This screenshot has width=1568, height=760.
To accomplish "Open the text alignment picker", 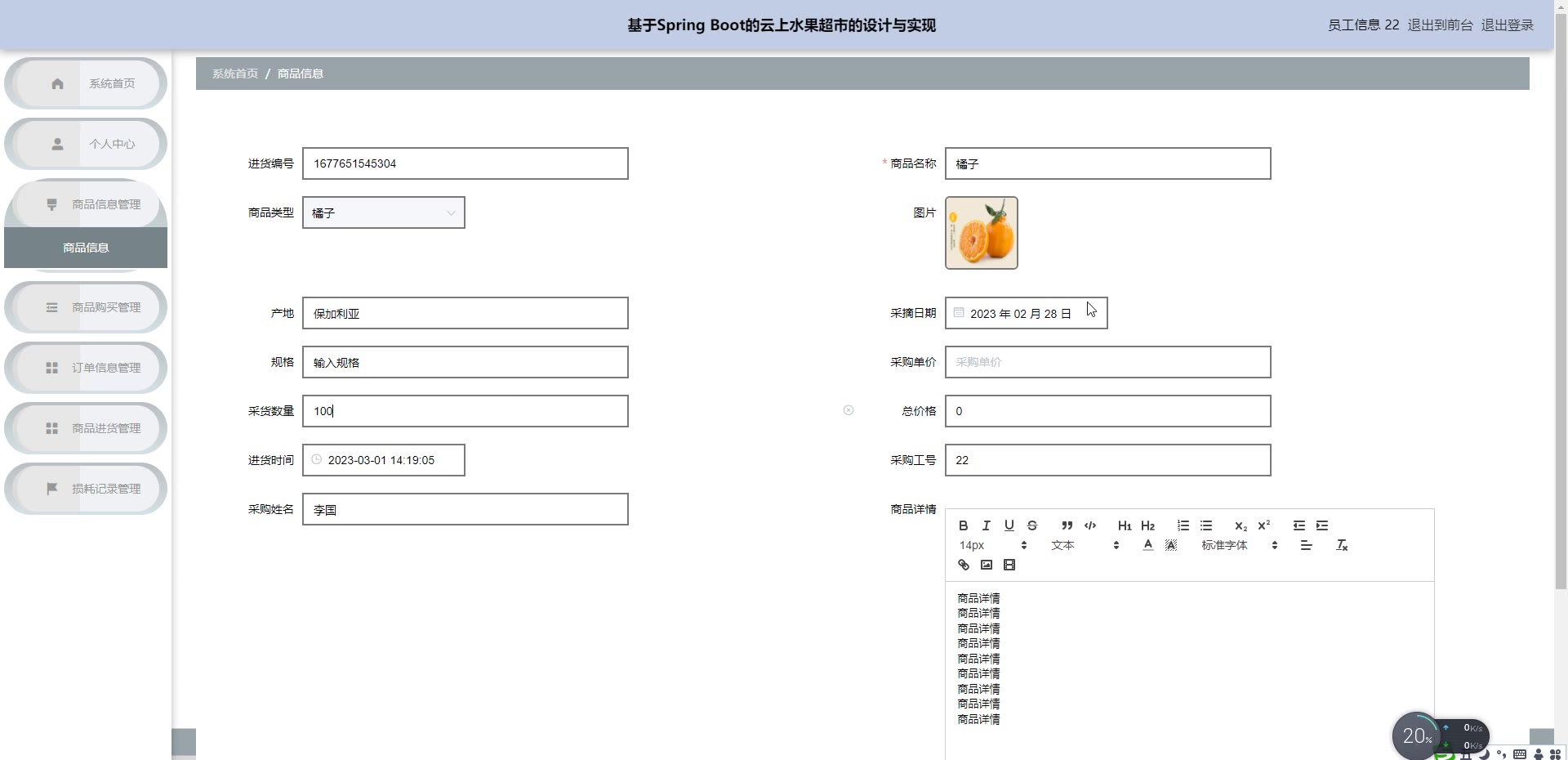I will pos(1306,545).
